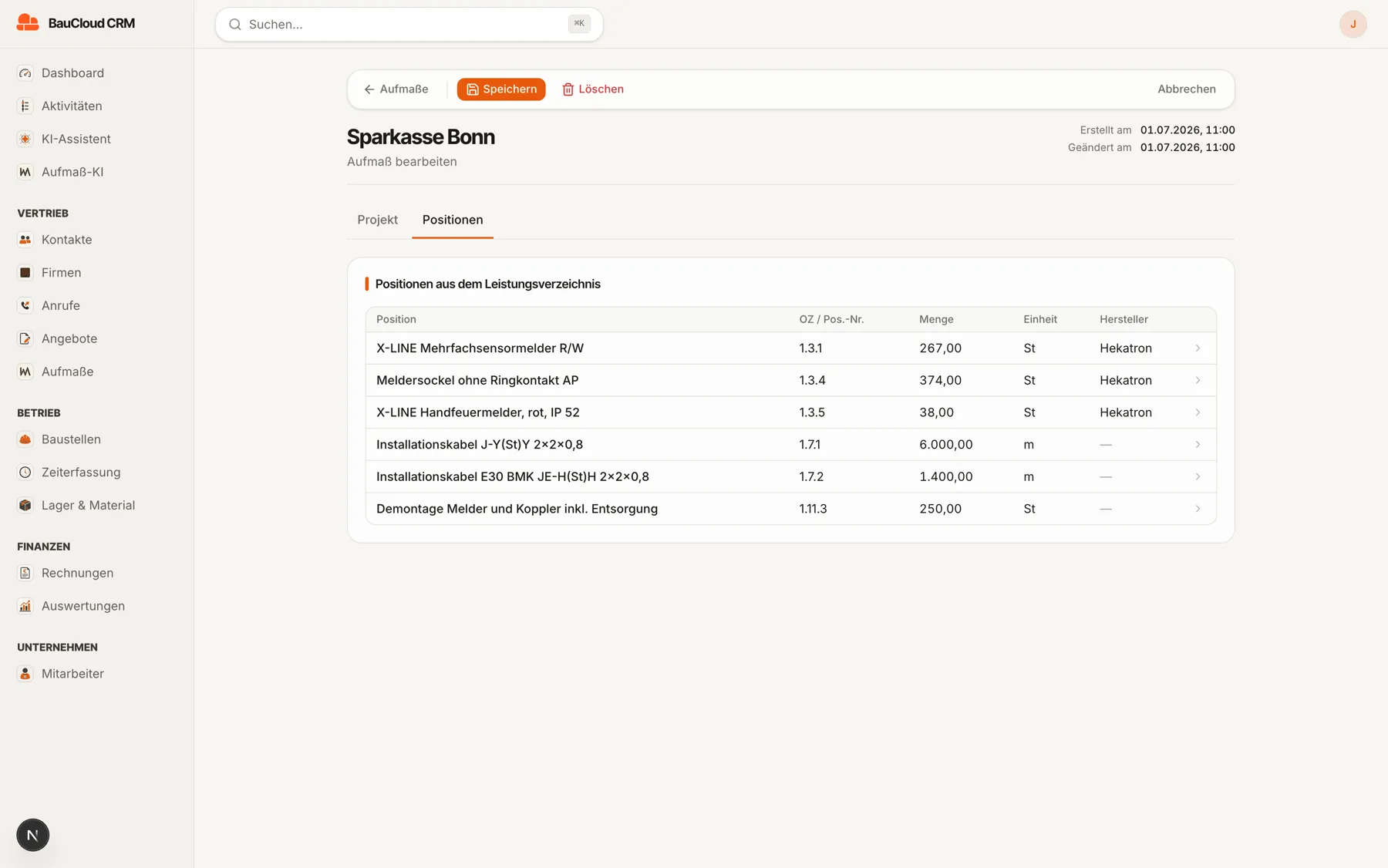1388x868 pixels.
Task: Click Hekatron in the 1.3.5 row
Action: pyautogui.click(x=1126, y=412)
